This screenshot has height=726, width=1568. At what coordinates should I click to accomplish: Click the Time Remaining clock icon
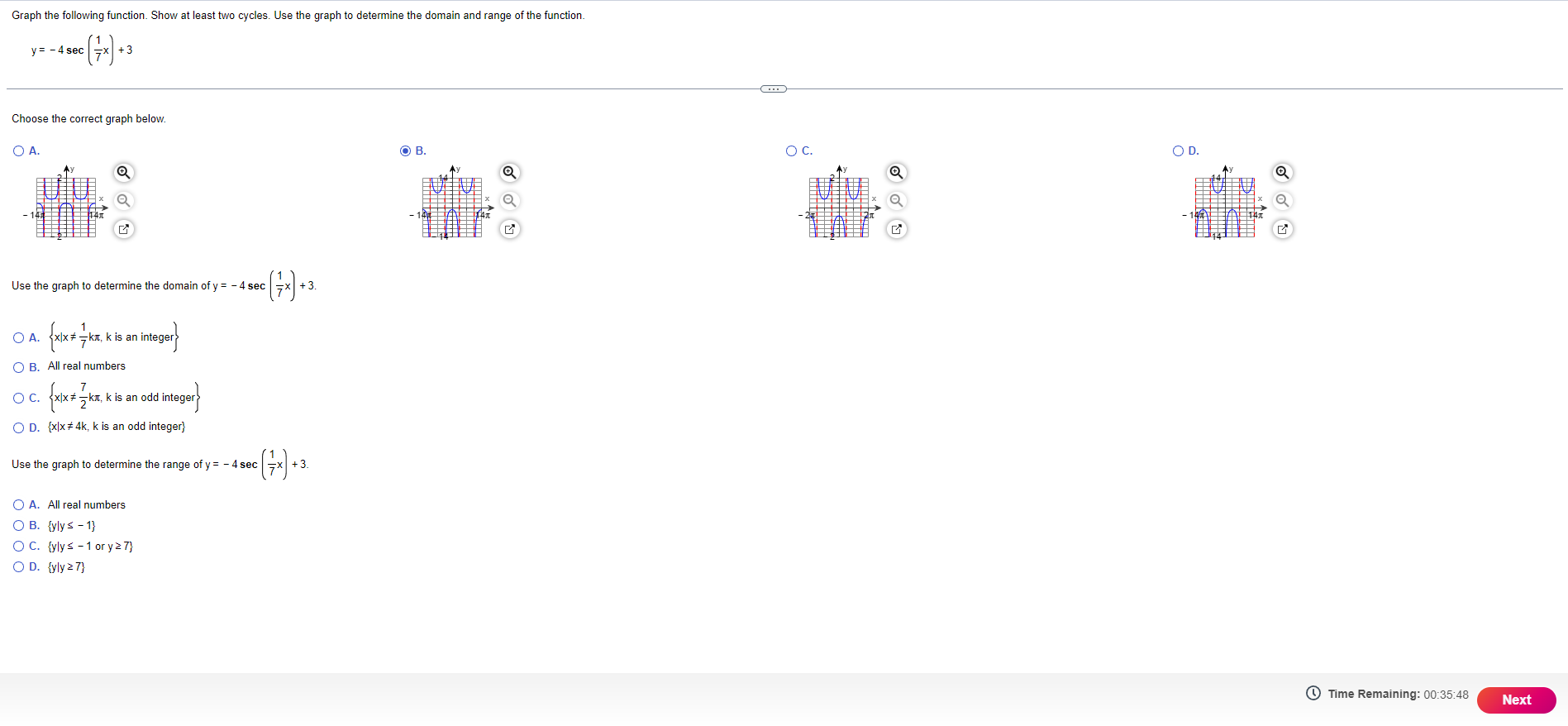[1313, 693]
